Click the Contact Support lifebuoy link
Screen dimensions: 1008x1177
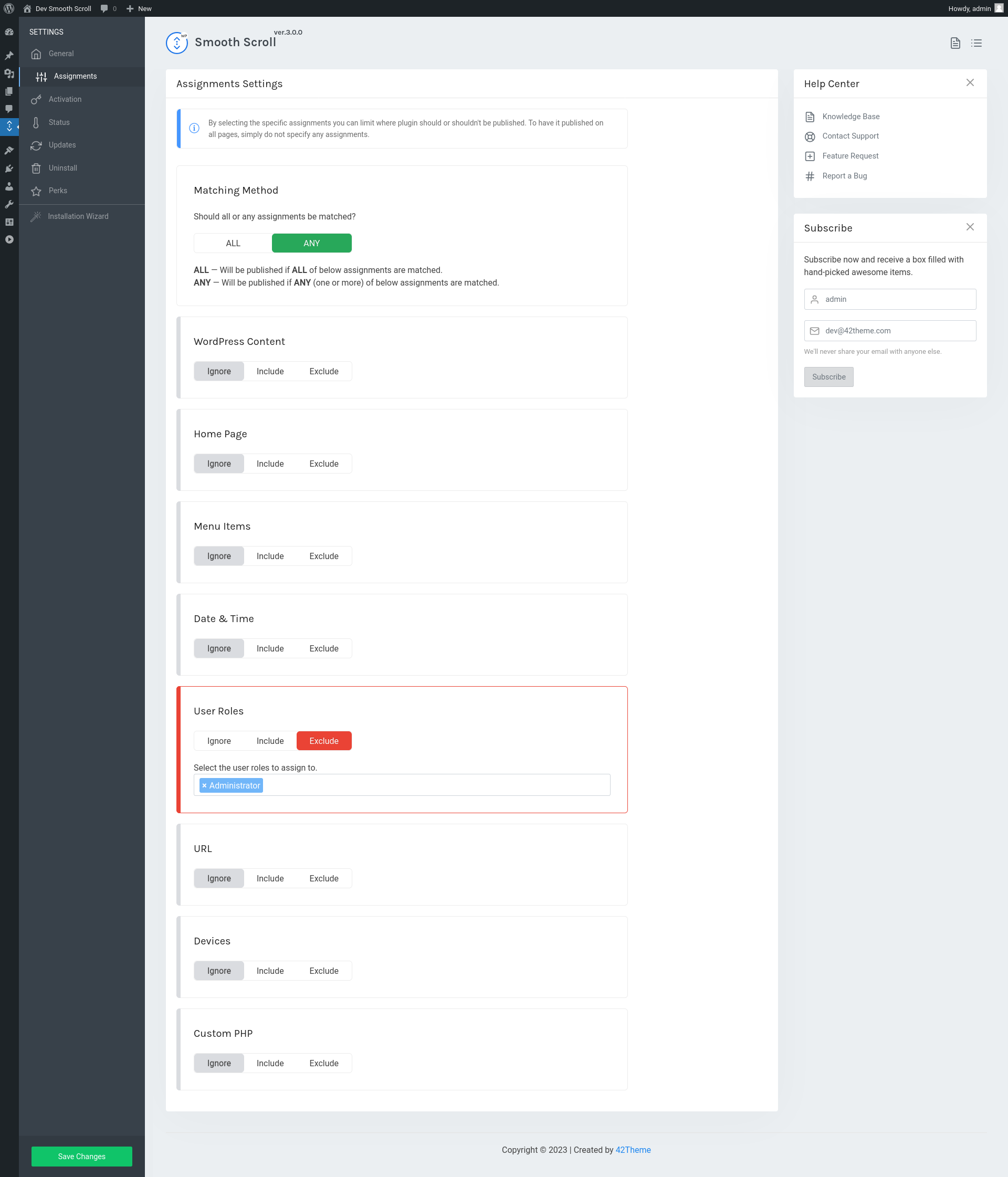point(850,136)
